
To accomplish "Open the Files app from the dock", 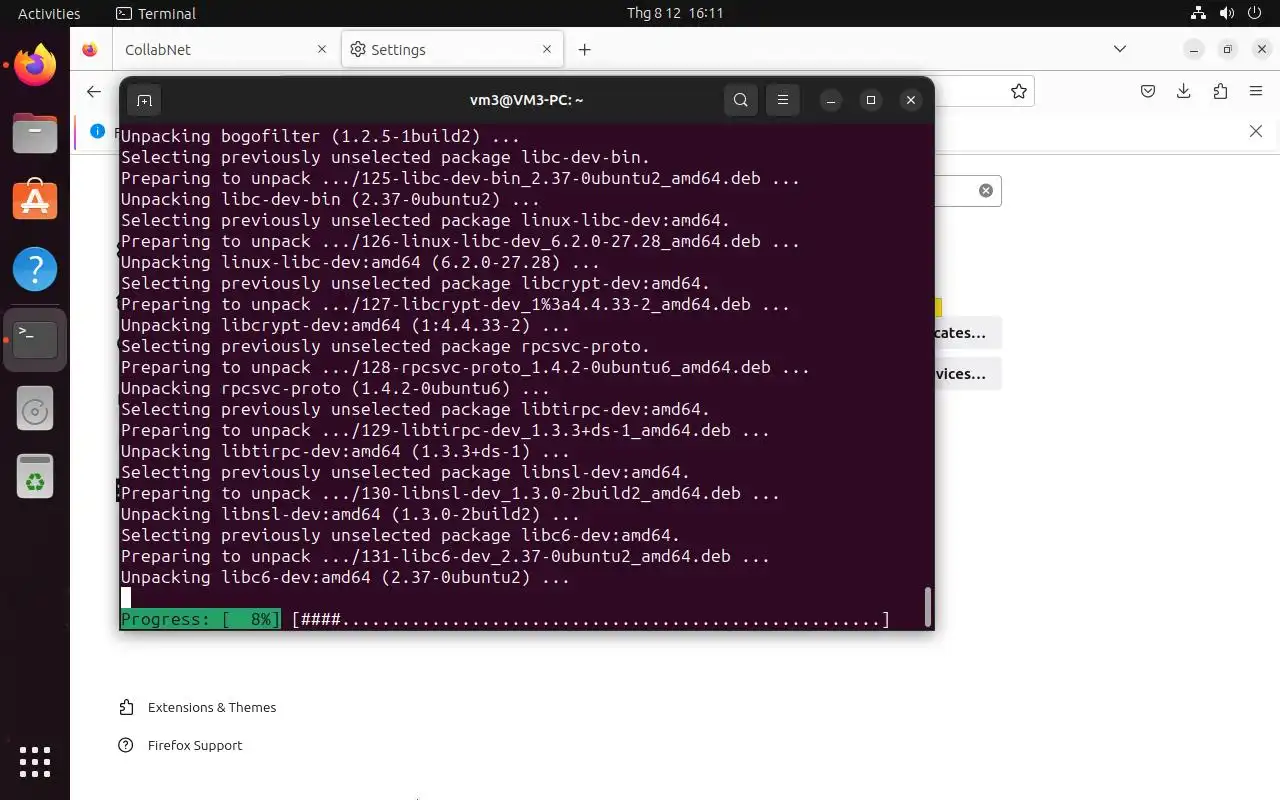I will 35,133.
